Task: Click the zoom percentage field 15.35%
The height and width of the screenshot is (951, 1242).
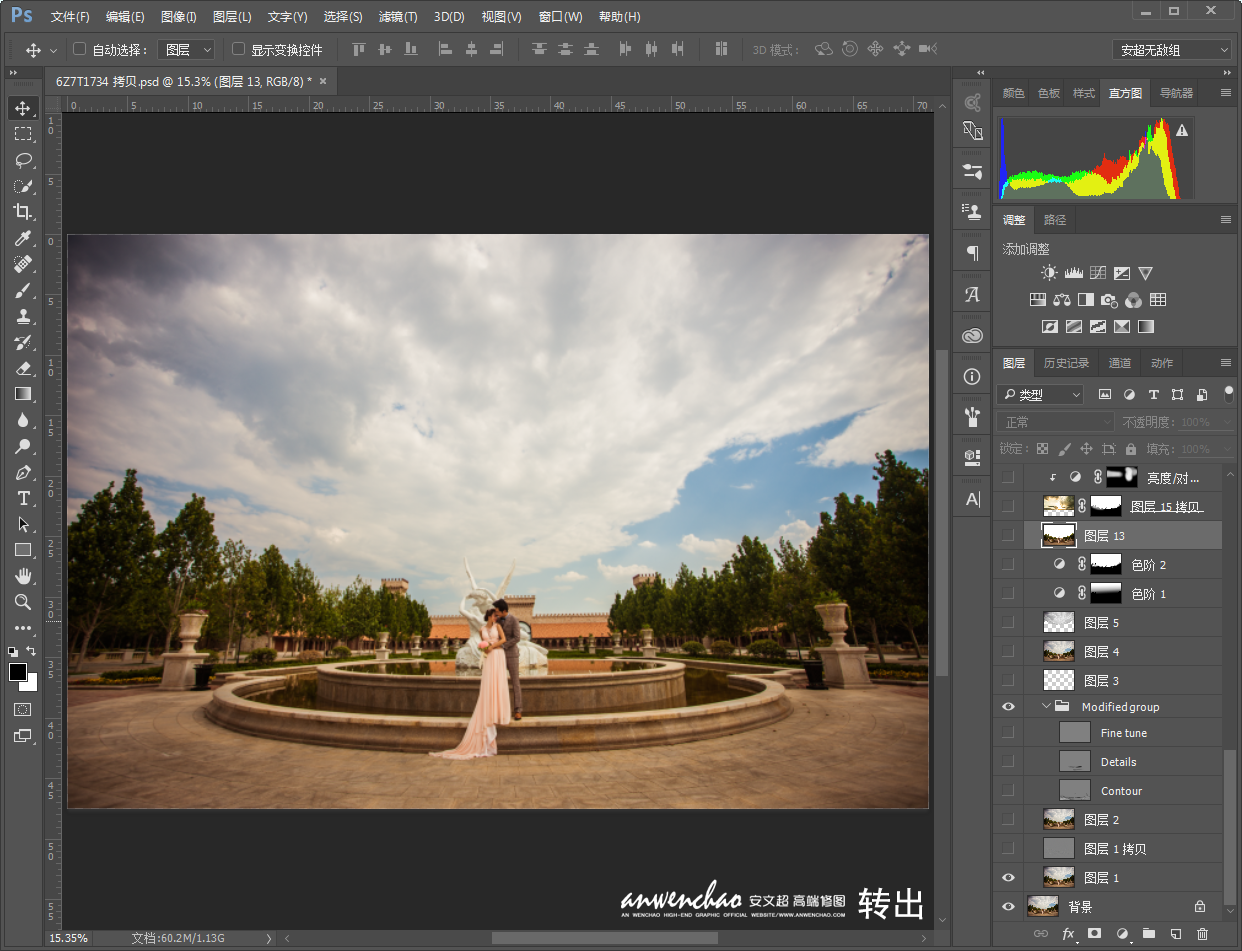Action: click(x=69, y=938)
